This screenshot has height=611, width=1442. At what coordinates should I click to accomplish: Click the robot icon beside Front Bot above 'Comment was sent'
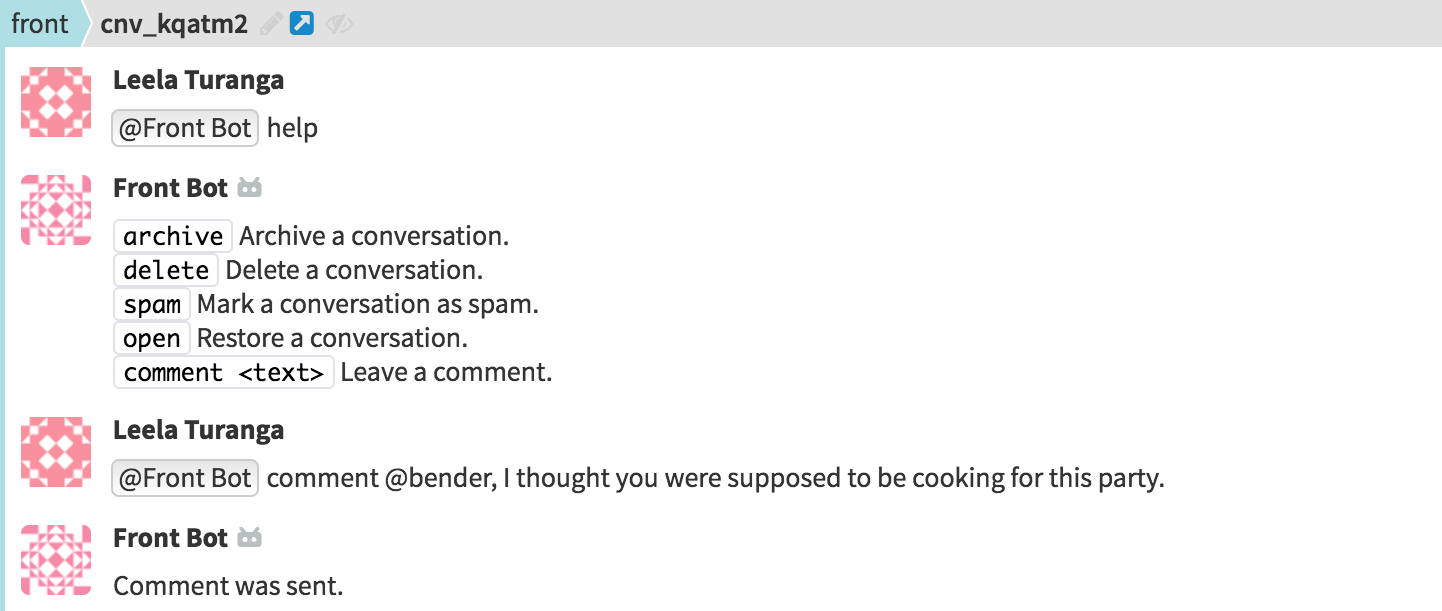(249, 538)
